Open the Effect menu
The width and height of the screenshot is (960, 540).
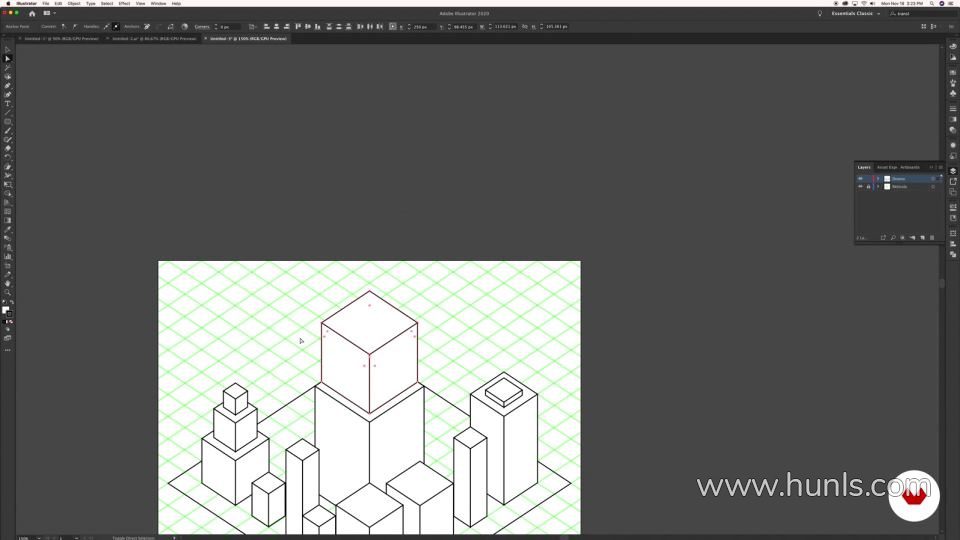click(x=124, y=4)
